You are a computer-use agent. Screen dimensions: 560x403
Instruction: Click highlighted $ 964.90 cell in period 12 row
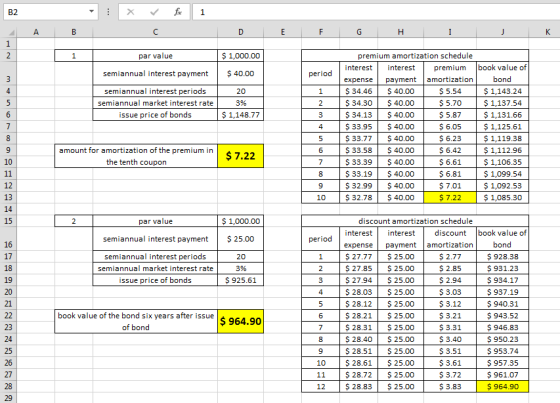[502, 387]
